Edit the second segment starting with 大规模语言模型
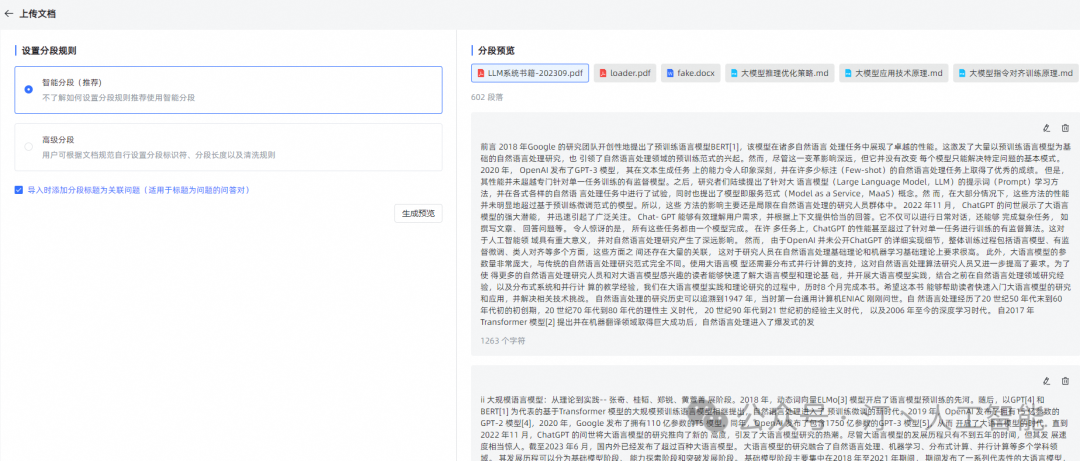Viewport: 1080px width, 461px height. 1047,381
